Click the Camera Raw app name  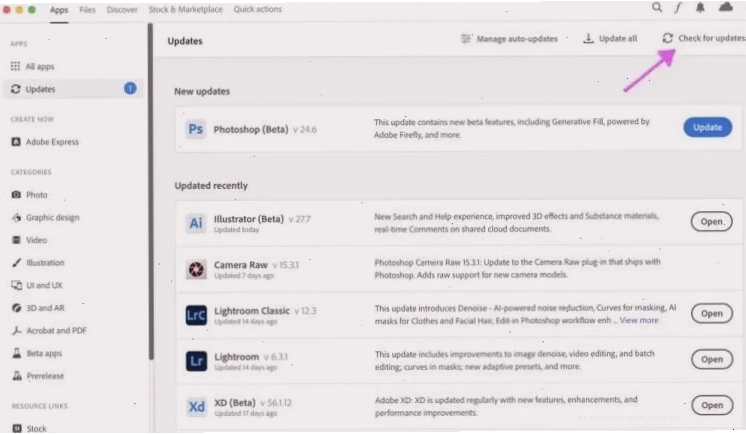[241, 265]
